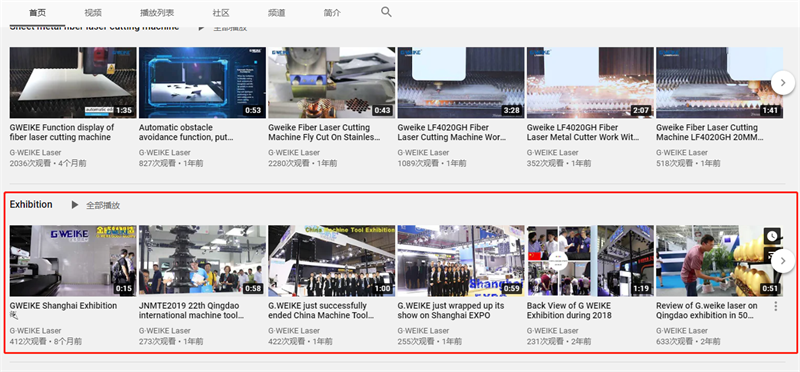Play the GWEIKE Shanghai Exhibition thumbnail

73,261
